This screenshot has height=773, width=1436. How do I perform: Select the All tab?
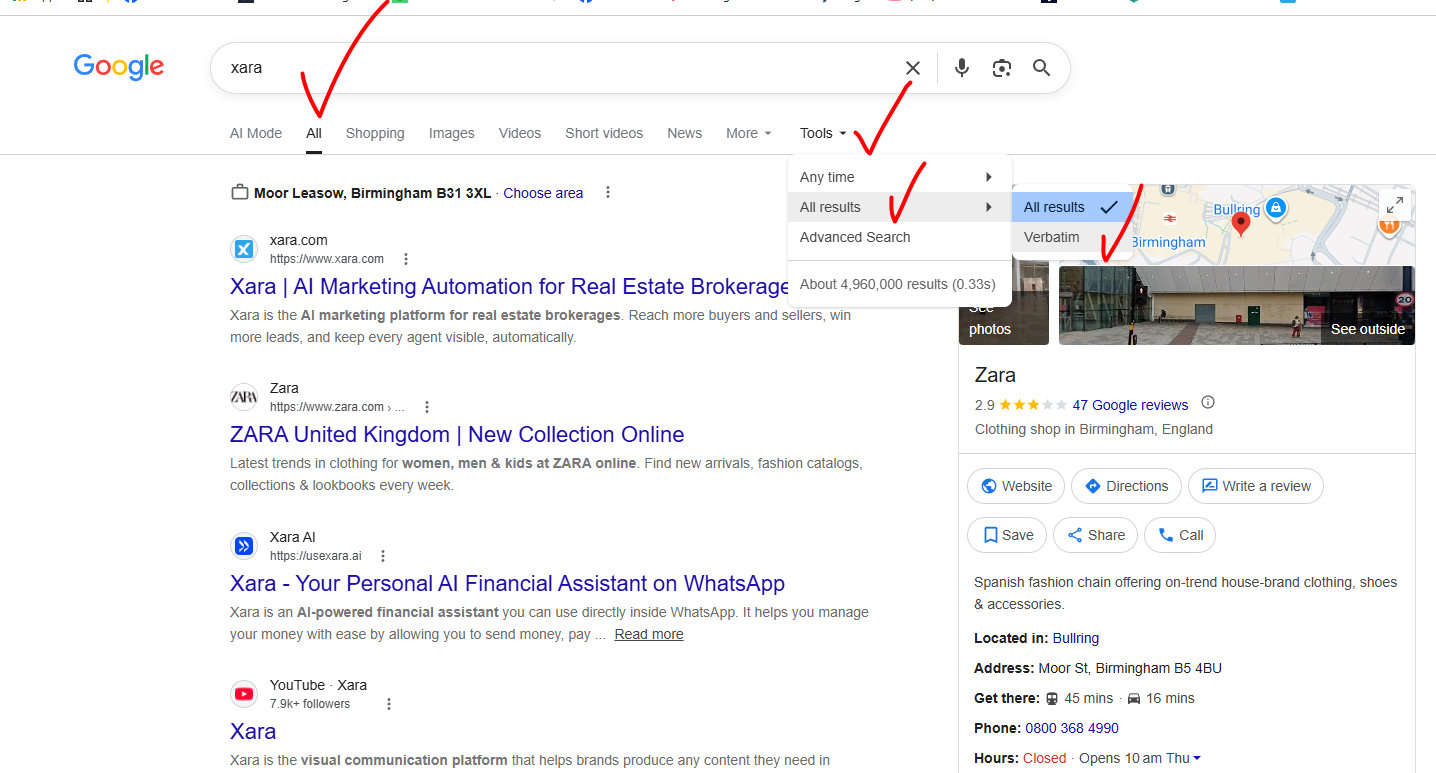(x=314, y=133)
